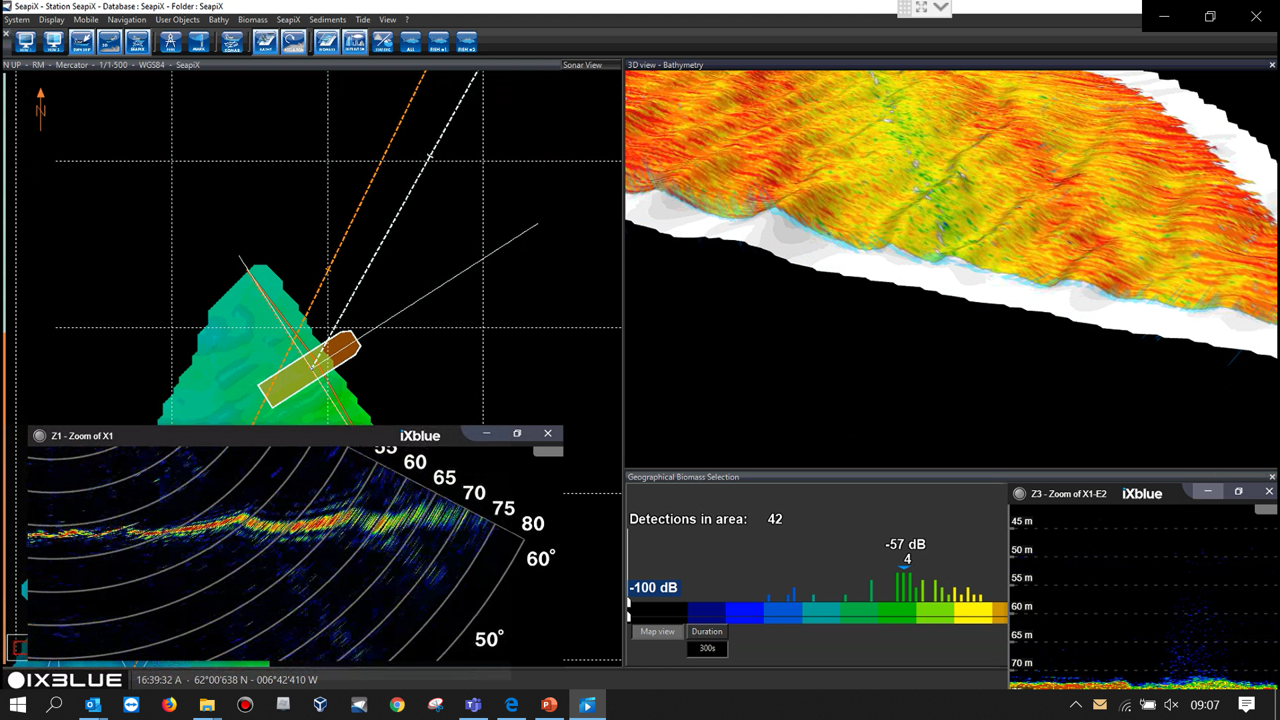Open the Bathy menu
The height and width of the screenshot is (720, 1280).
[219, 20]
